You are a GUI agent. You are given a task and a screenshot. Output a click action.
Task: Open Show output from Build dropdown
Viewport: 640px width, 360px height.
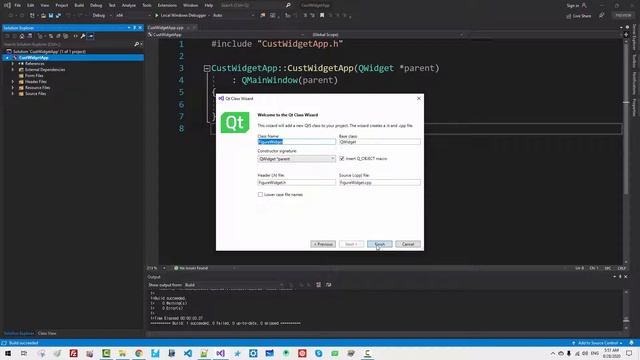pos(234,285)
